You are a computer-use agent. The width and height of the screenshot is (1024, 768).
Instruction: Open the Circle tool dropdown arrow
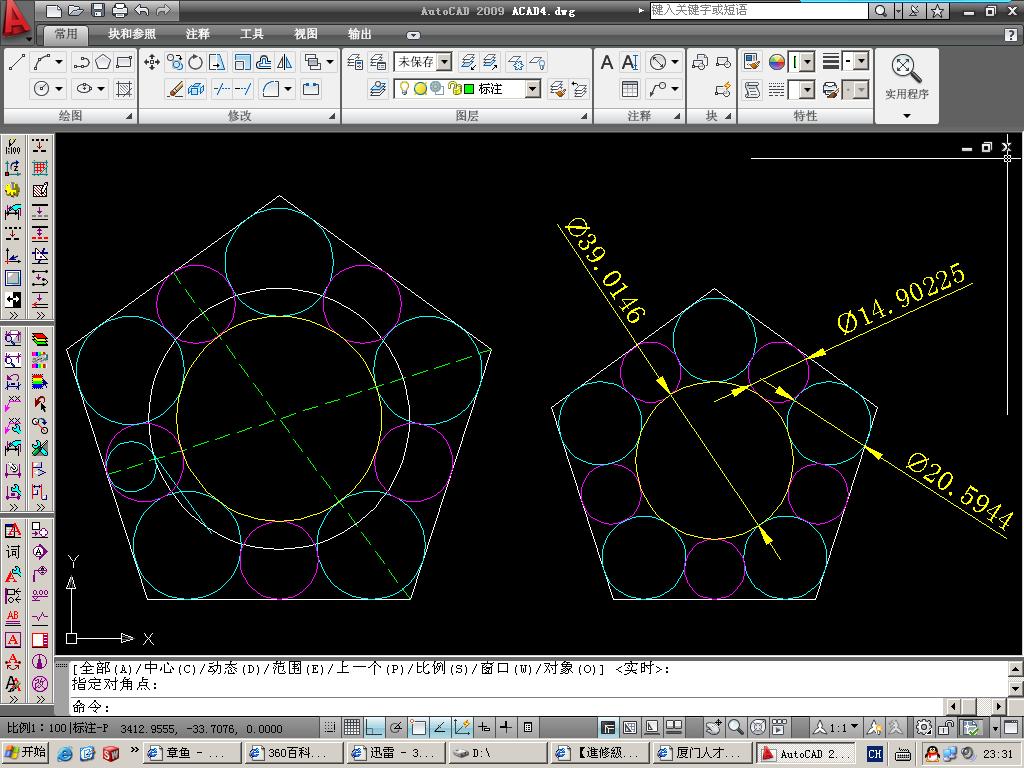point(59,89)
